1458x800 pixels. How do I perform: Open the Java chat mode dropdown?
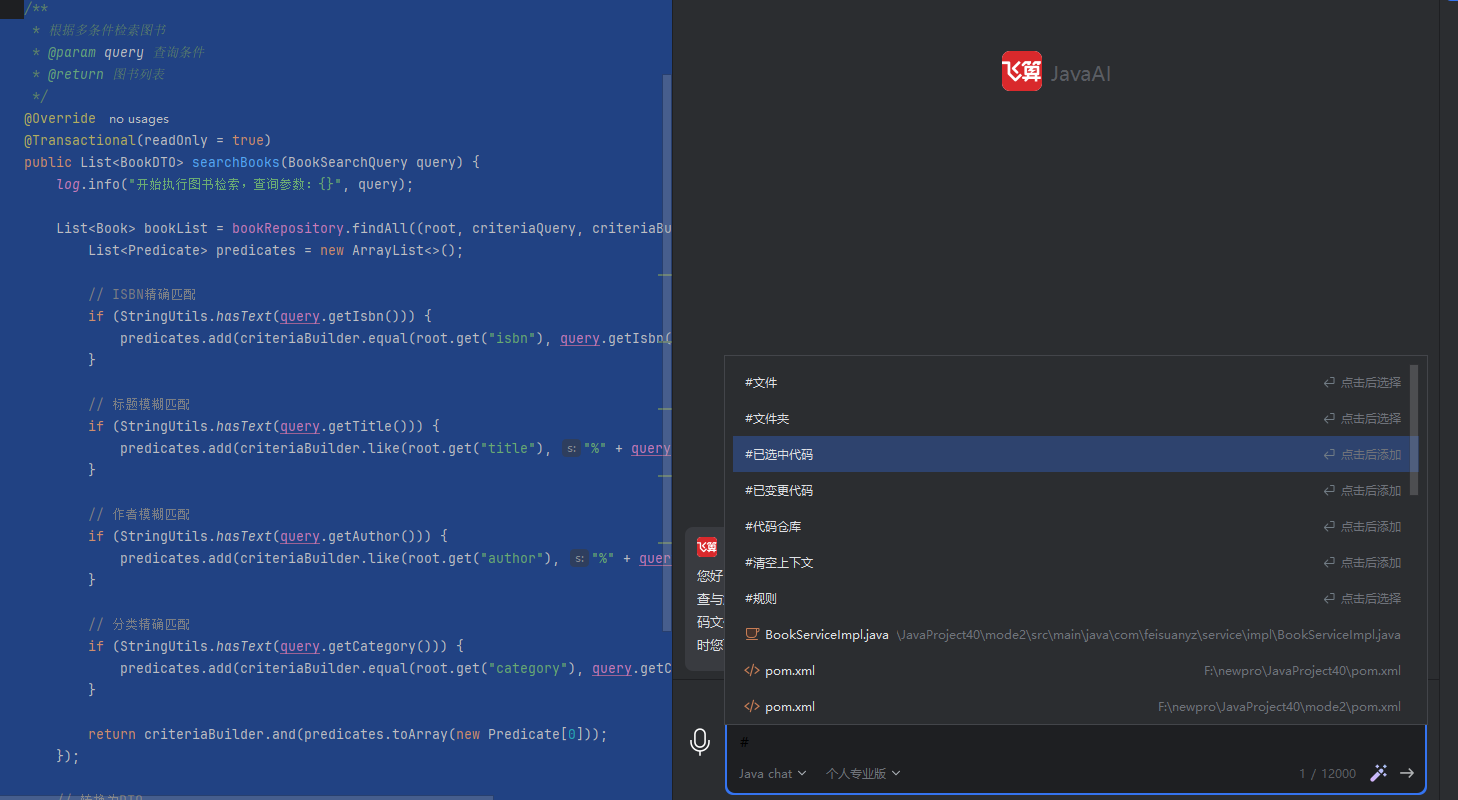pyautogui.click(x=772, y=773)
